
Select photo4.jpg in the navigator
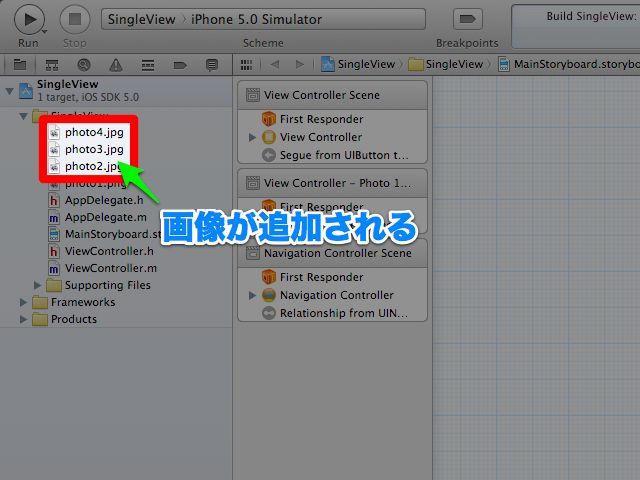click(94, 132)
